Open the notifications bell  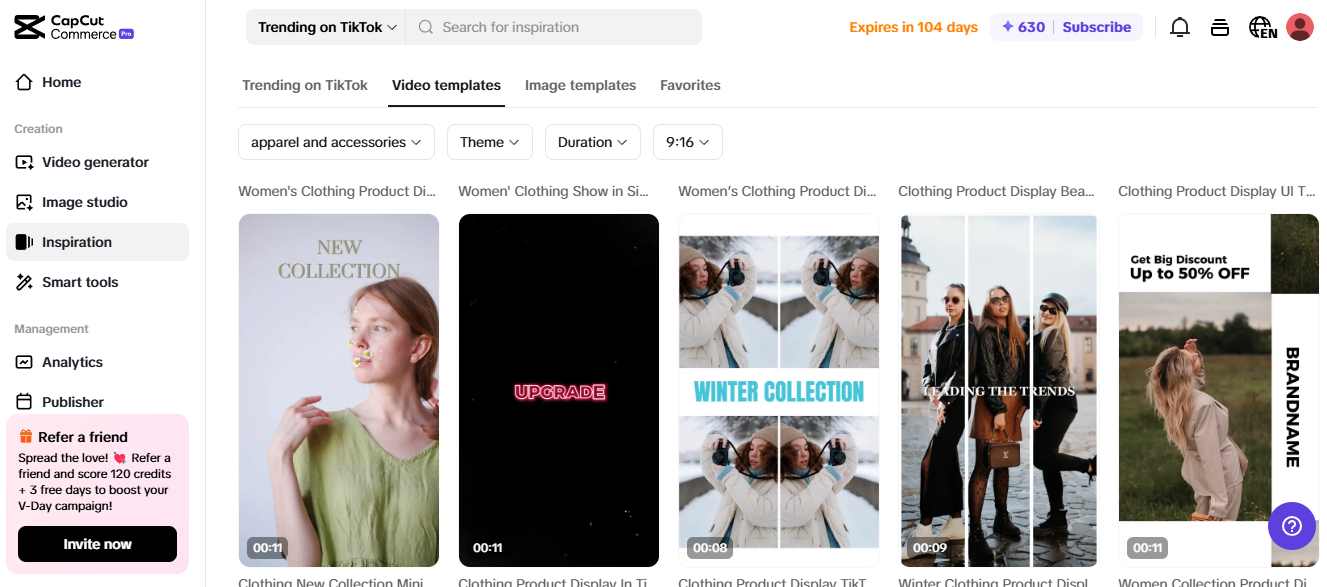pos(1180,27)
